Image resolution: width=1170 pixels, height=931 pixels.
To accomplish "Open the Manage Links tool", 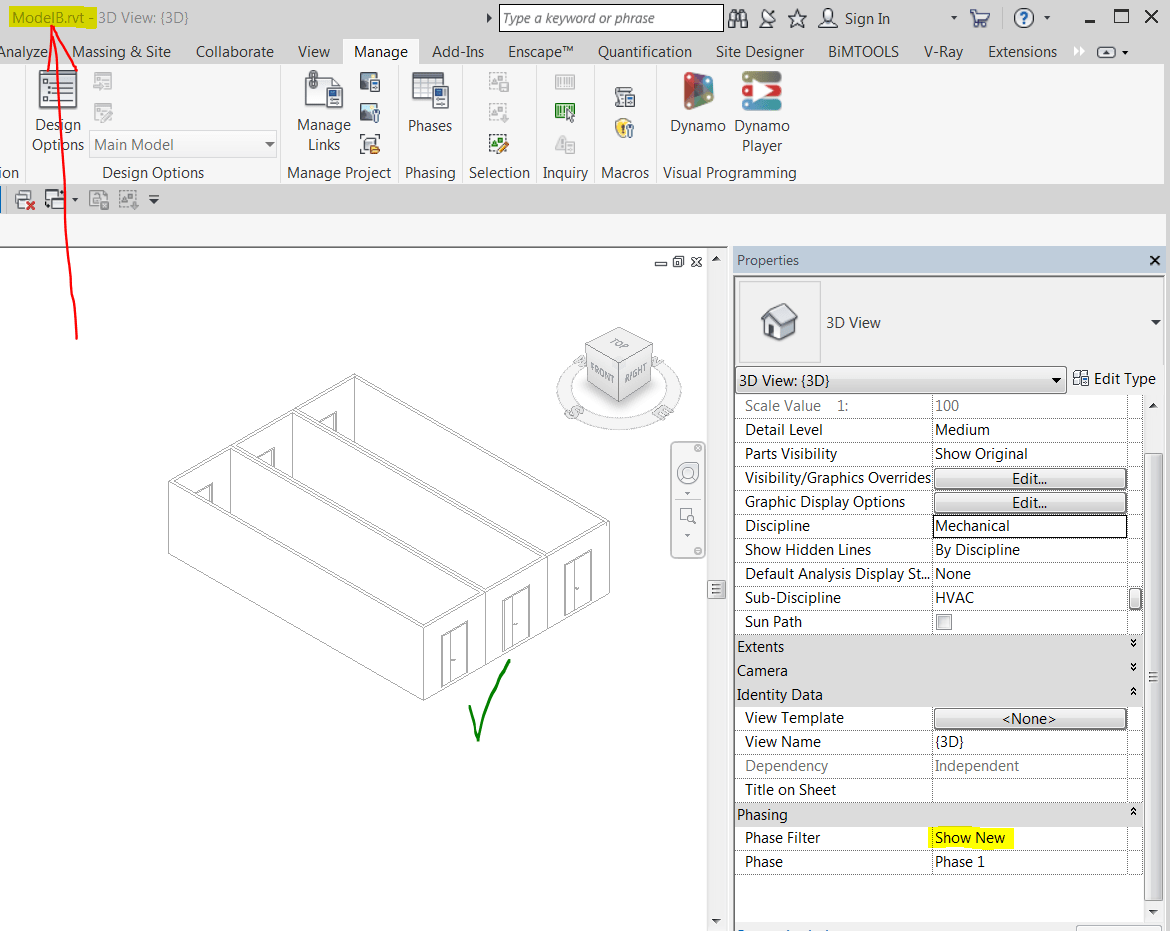I will click(x=323, y=110).
